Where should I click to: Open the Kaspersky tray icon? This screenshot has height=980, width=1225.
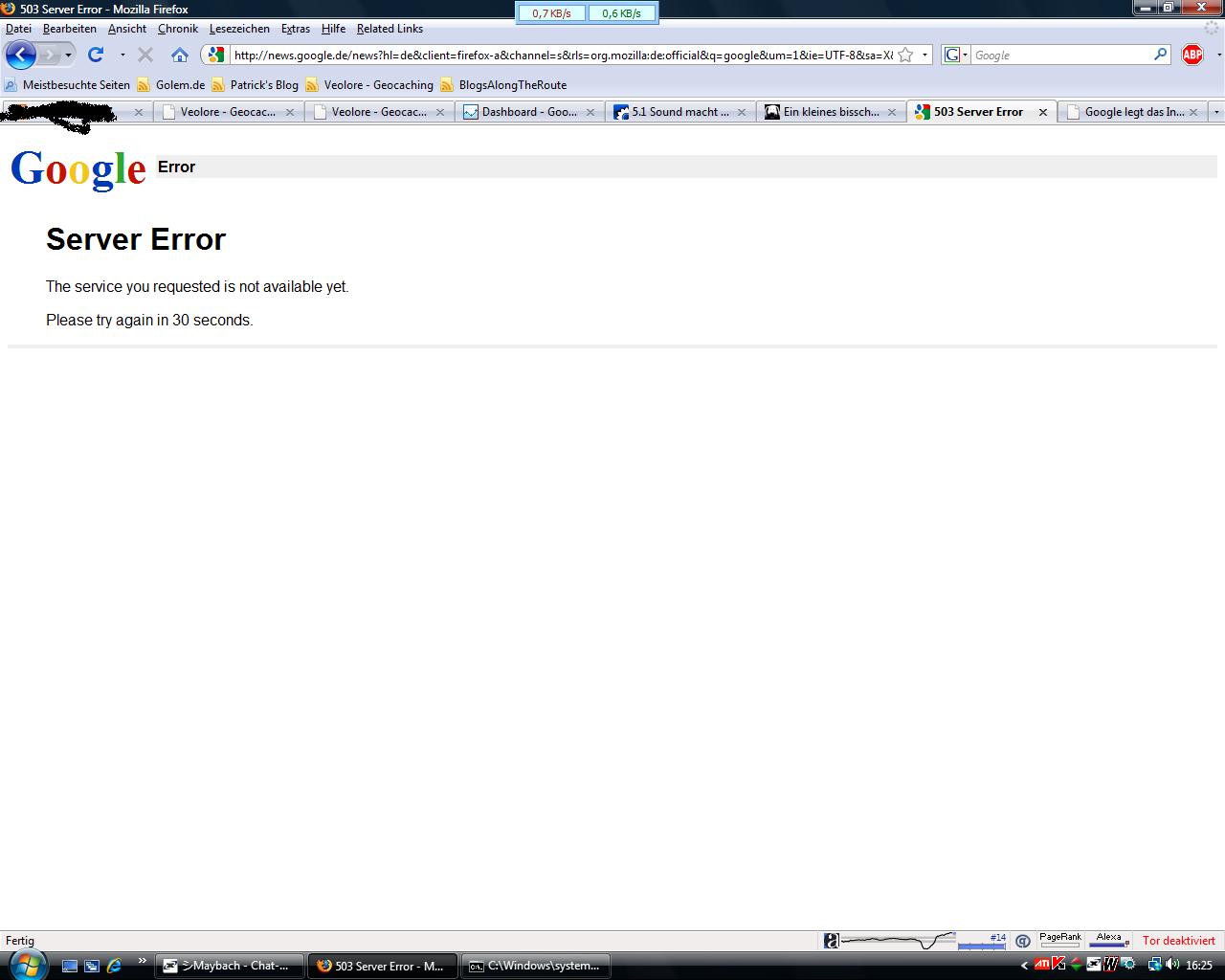click(1058, 965)
